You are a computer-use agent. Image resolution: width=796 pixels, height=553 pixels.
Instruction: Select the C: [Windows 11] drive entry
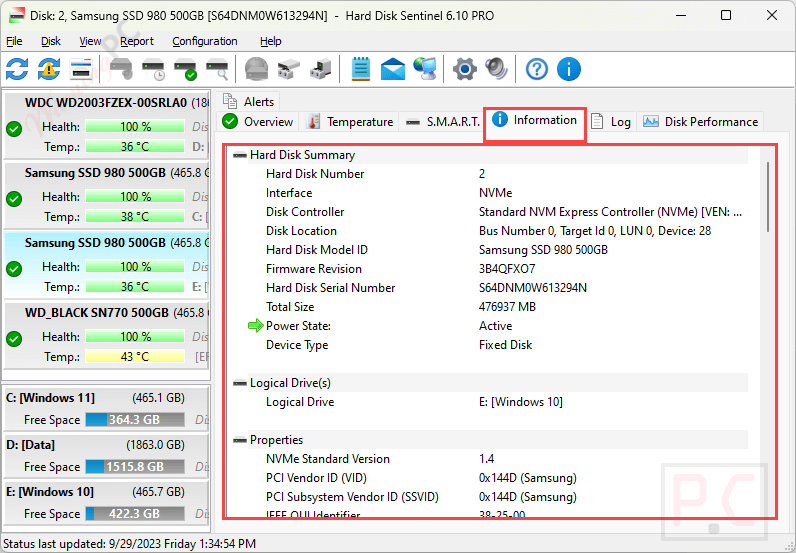click(106, 408)
